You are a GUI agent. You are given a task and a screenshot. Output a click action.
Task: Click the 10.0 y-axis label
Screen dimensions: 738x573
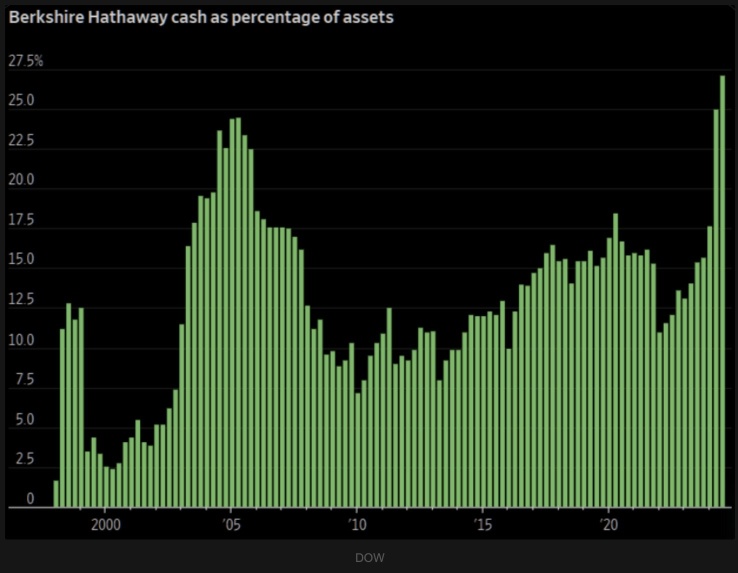pyautogui.click(x=23, y=341)
